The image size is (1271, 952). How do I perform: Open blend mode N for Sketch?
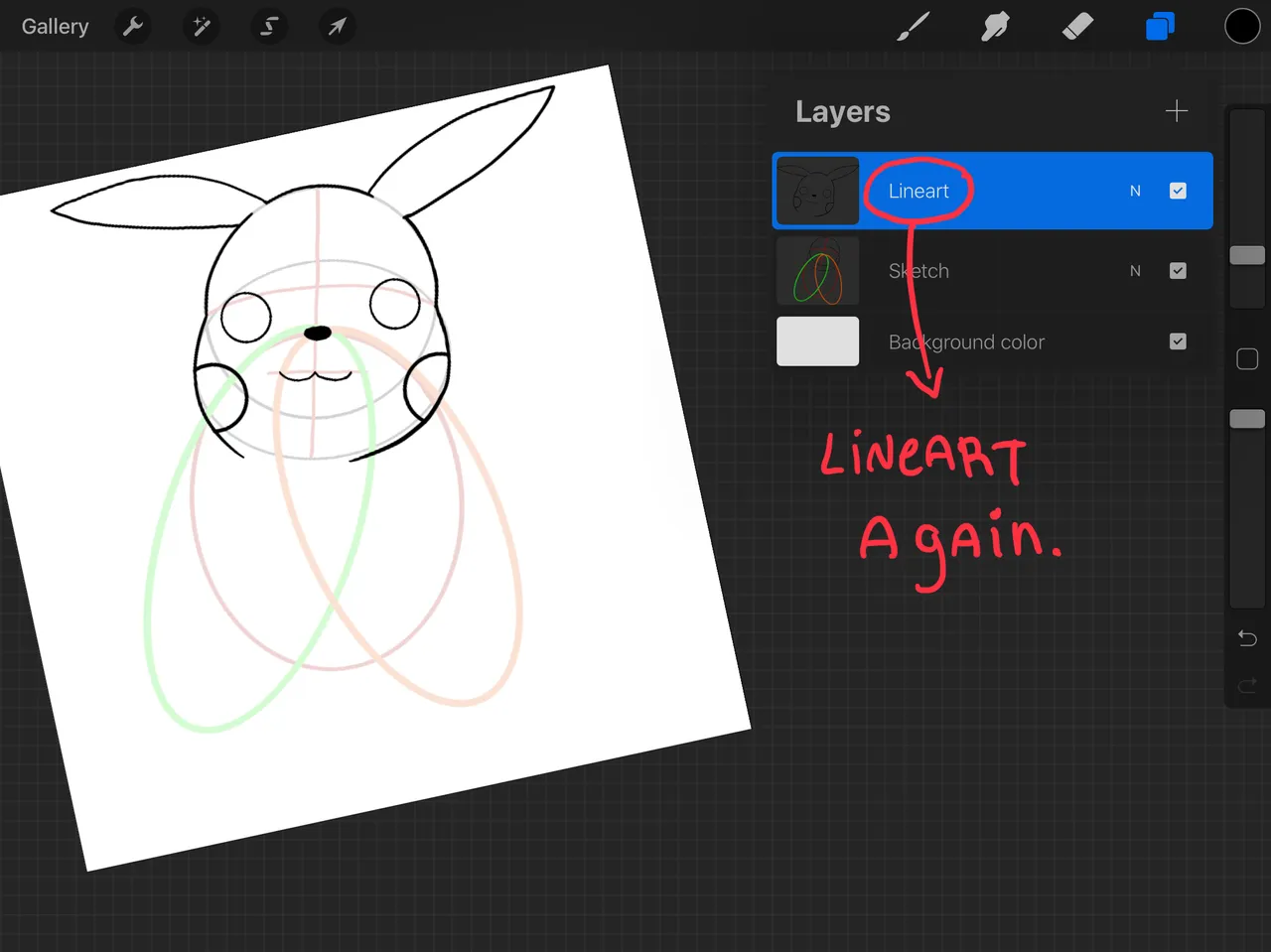tap(1135, 271)
